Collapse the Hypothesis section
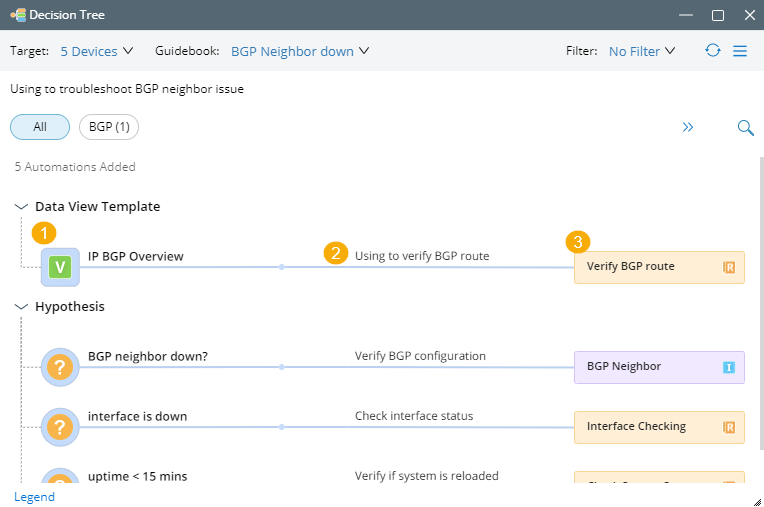 pyautogui.click(x=21, y=306)
